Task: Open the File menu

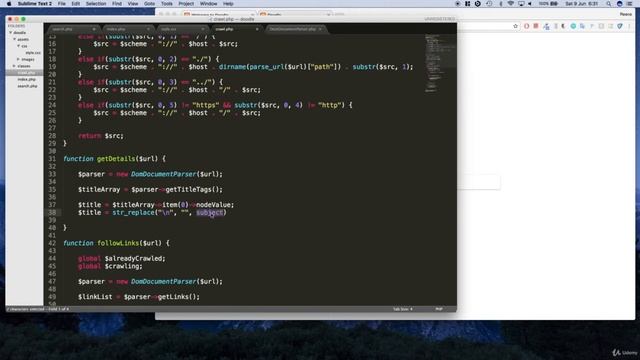Action: pyautogui.click(x=62, y=4)
